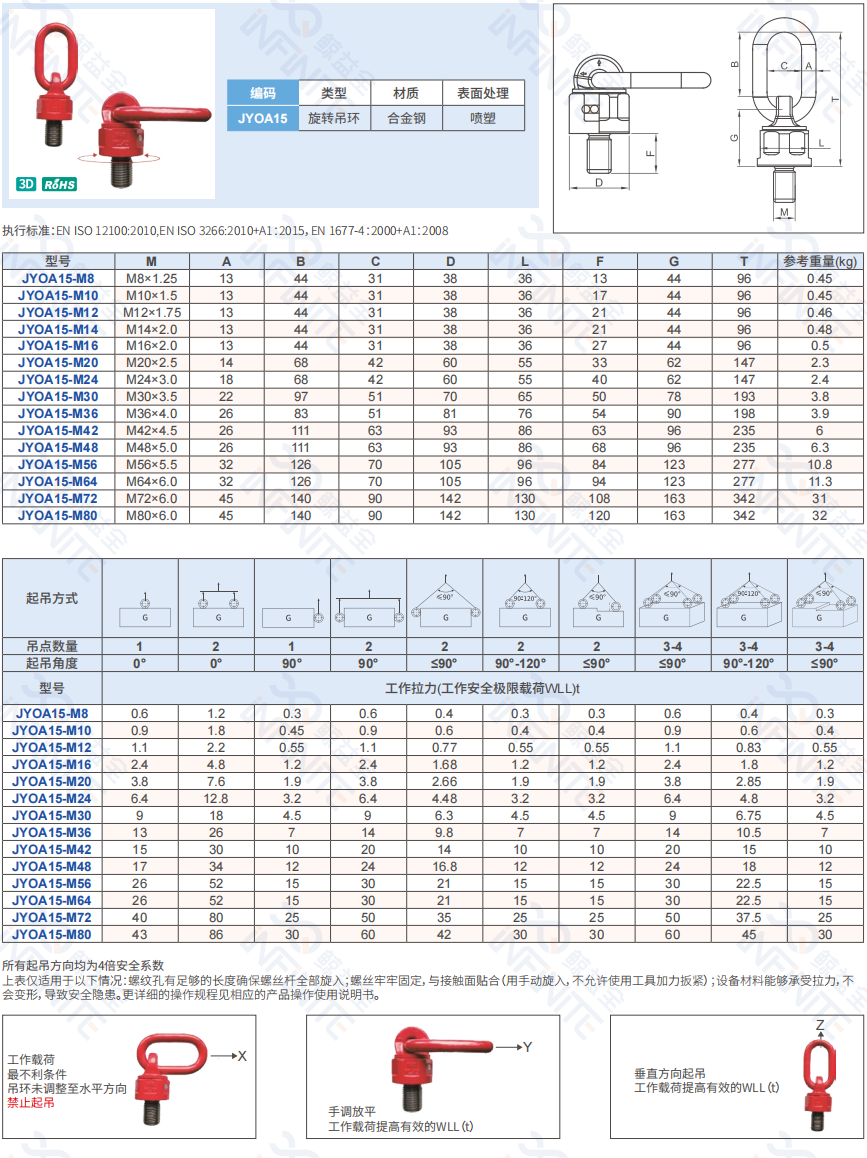Viewport: 867px width, 1158px height.
Task: Click the RoHS compliance badge
Action: click(x=60, y=184)
